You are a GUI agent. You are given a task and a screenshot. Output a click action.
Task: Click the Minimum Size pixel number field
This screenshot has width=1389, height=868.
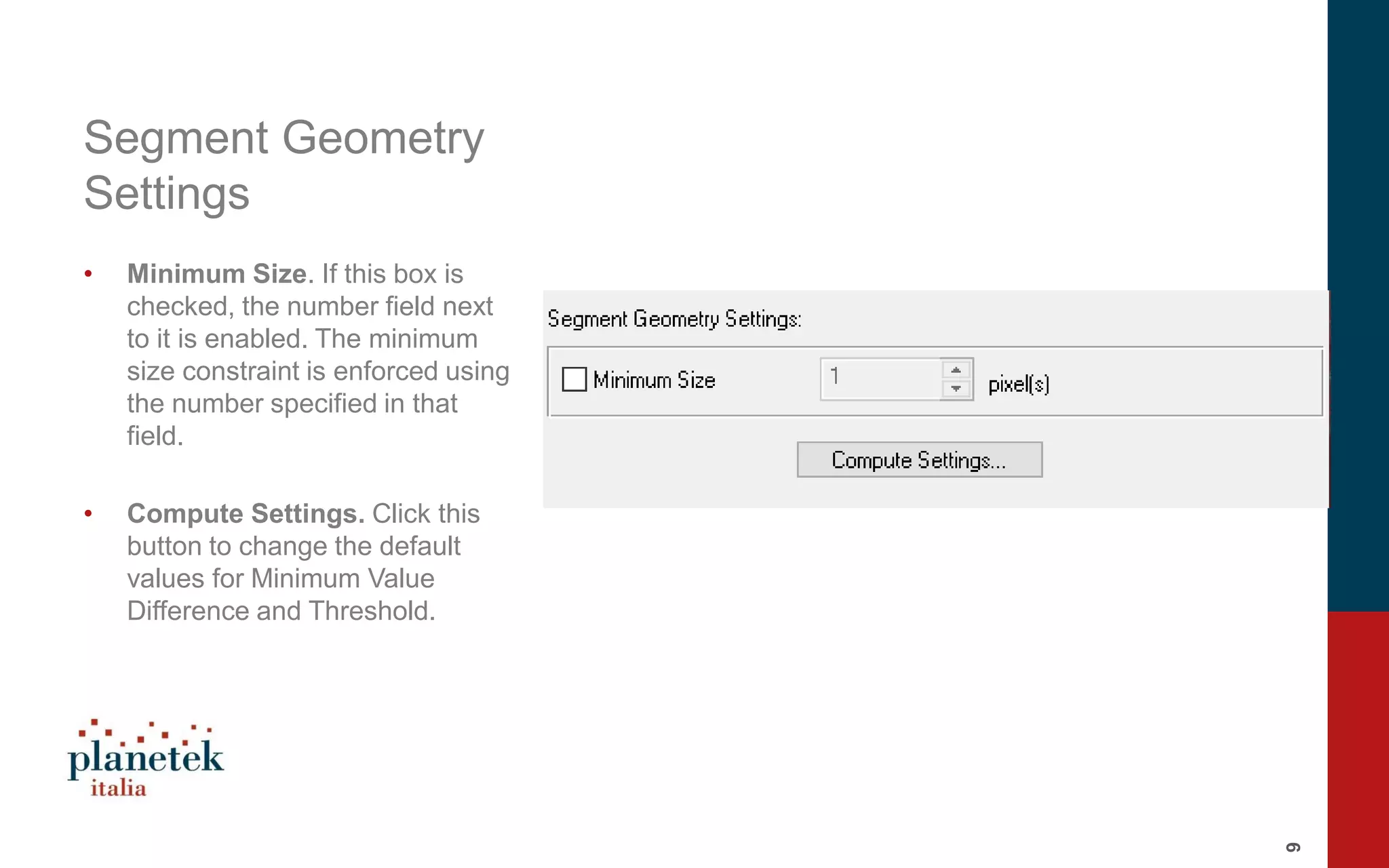(x=880, y=378)
